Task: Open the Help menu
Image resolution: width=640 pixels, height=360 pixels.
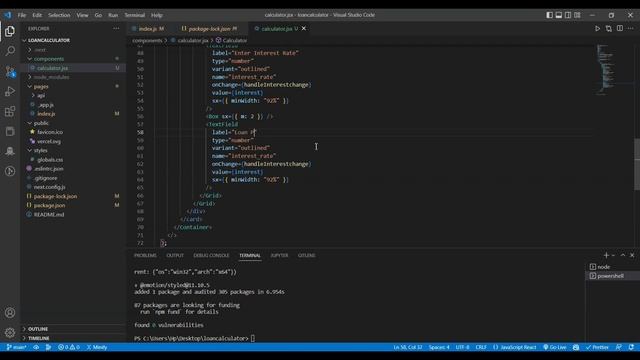Action: [157, 15]
